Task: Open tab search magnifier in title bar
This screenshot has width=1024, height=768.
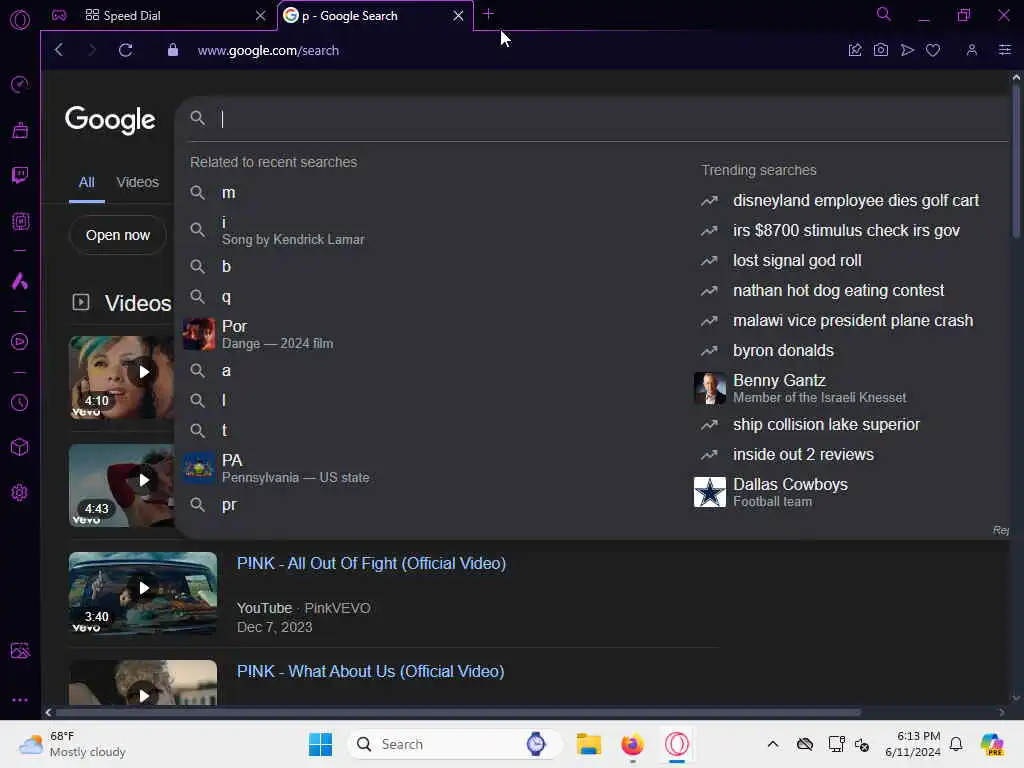Action: pyautogui.click(x=883, y=14)
